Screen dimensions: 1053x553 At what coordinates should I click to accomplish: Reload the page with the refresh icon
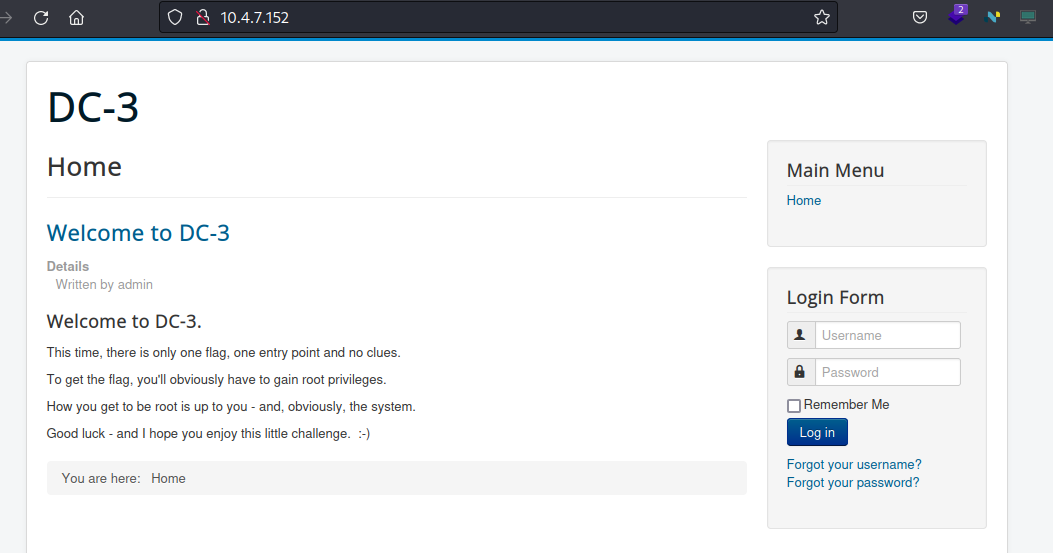(x=41, y=17)
